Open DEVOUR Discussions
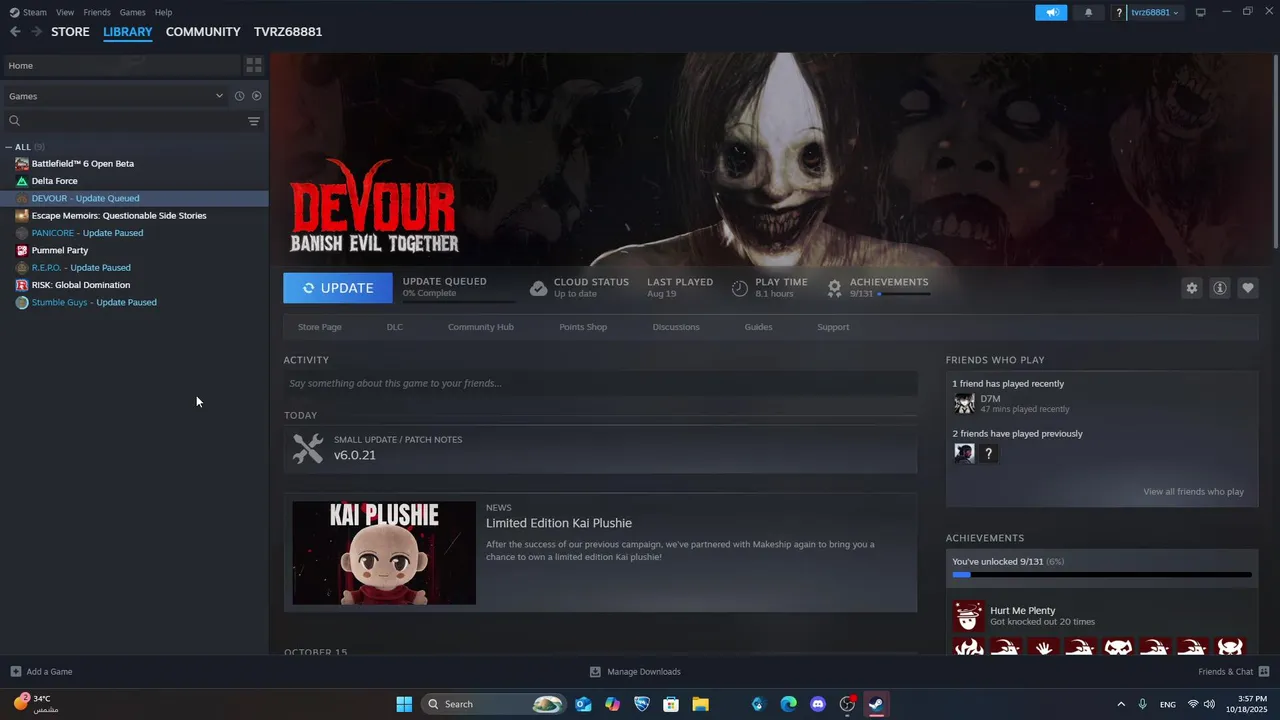 (676, 327)
